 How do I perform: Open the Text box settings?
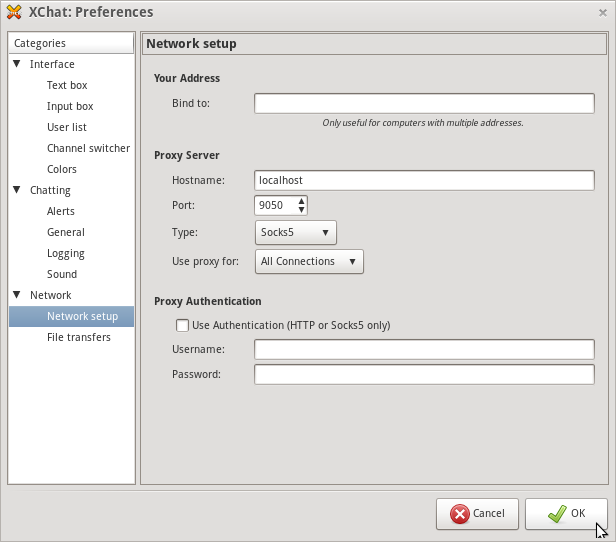click(67, 85)
